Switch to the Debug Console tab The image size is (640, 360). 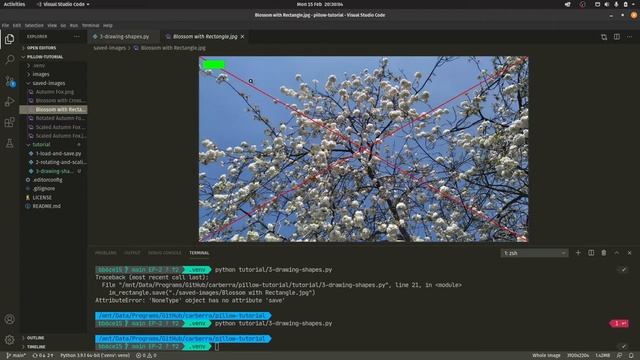tap(164, 253)
